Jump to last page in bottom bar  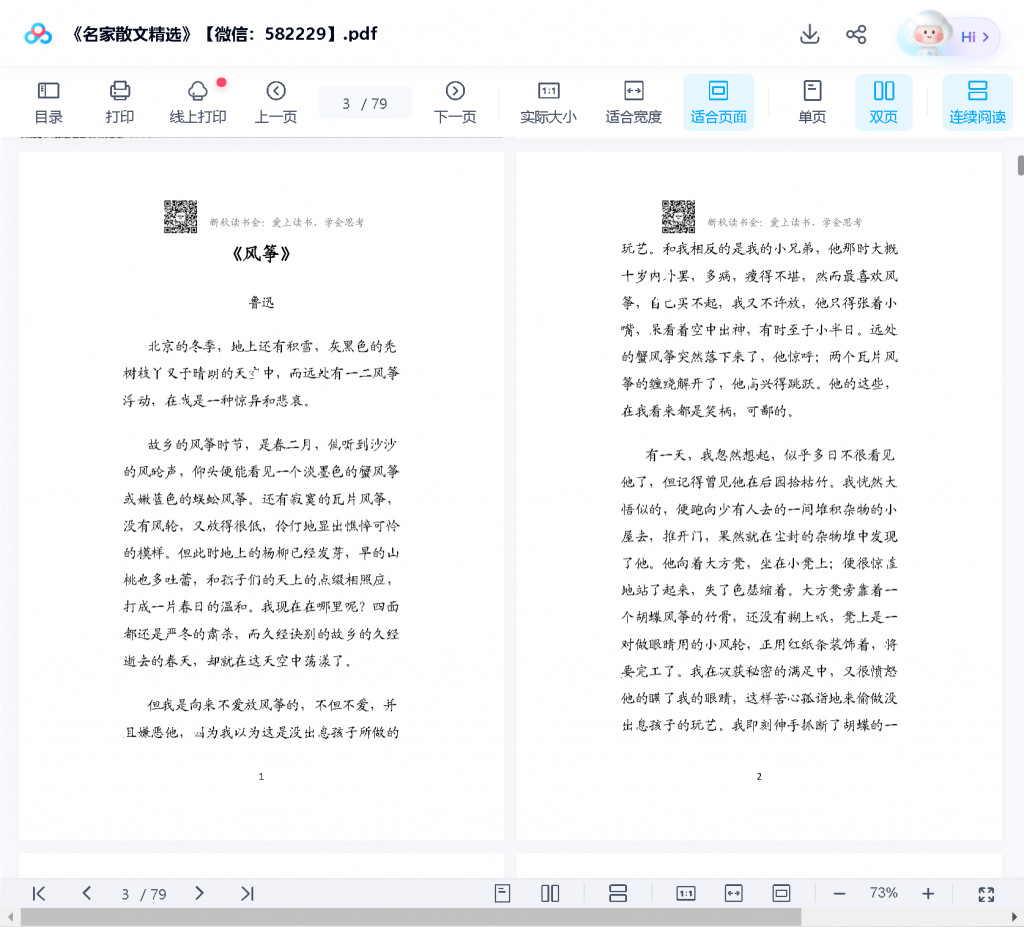[x=247, y=894]
